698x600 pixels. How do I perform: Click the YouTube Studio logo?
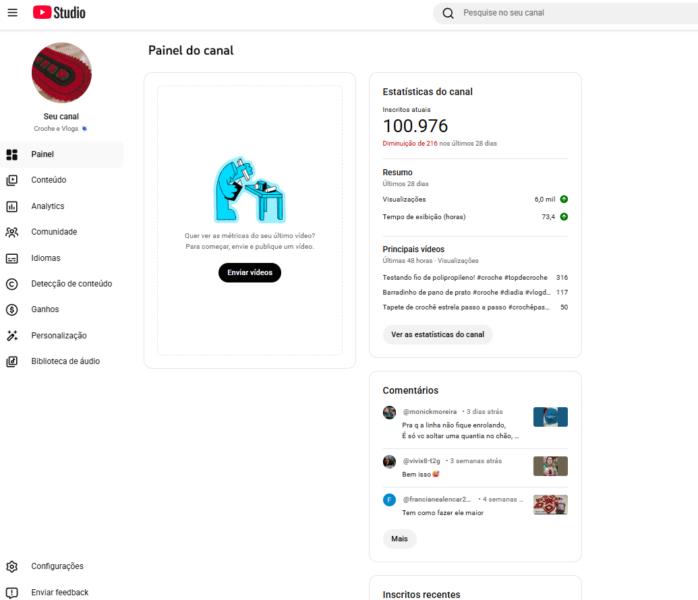pyautogui.click(x=59, y=12)
